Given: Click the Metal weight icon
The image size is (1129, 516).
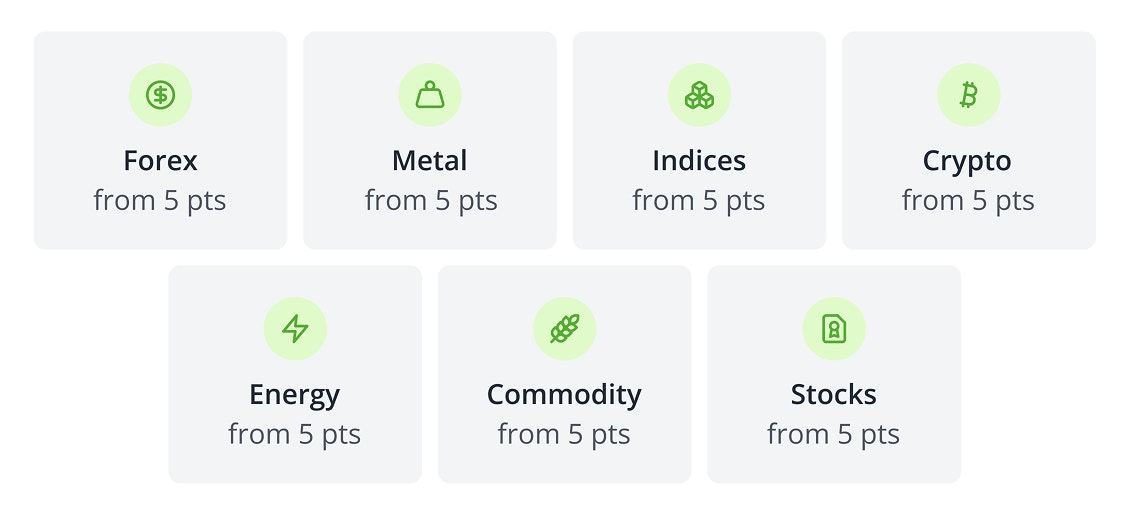Looking at the screenshot, I should pyautogui.click(x=430, y=95).
